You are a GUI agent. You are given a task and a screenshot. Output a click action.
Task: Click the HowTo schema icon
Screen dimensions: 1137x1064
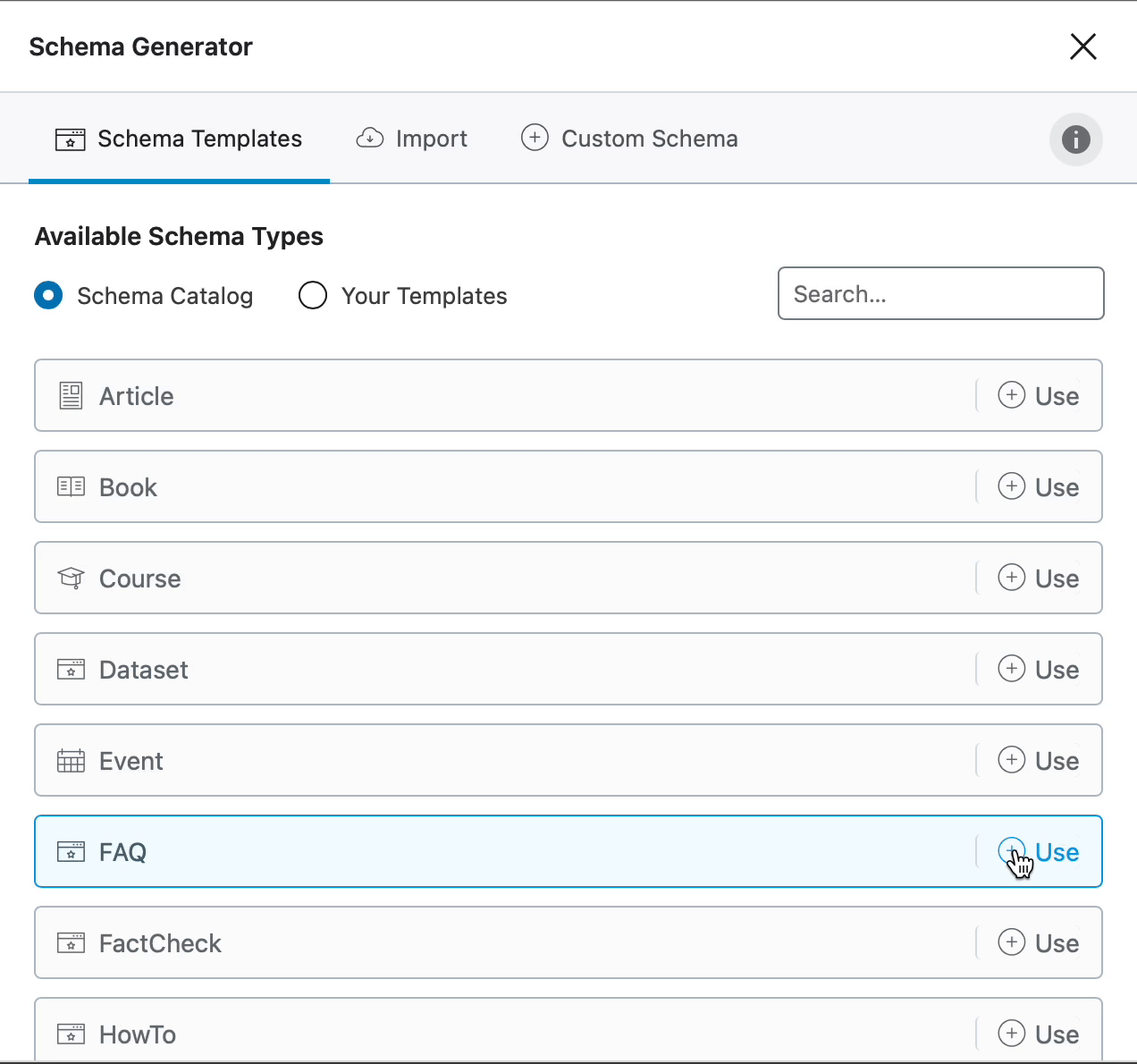(71, 1034)
